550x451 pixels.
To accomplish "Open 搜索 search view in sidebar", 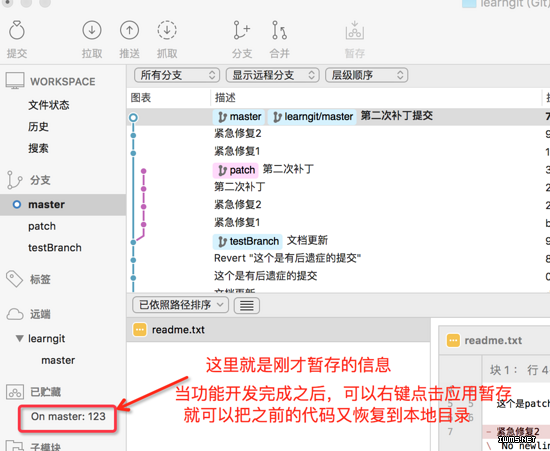I will [38, 148].
